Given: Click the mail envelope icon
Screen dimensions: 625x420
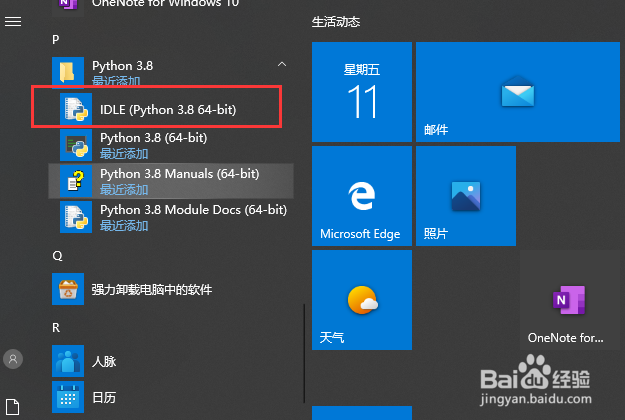Looking at the screenshot, I should pos(518,91).
